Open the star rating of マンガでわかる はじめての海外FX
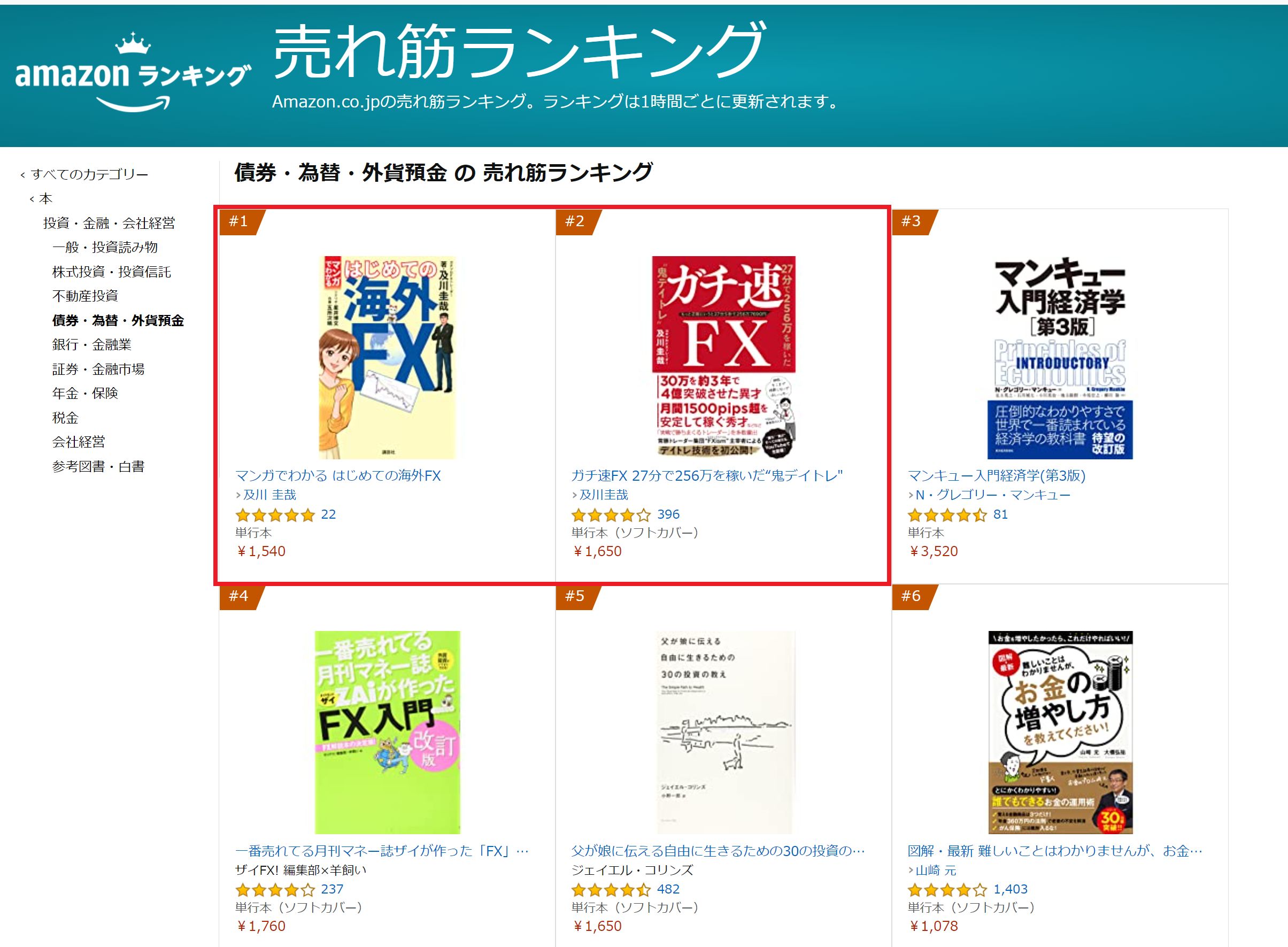Image resolution: width=1288 pixels, height=947 pixels. 275,515
